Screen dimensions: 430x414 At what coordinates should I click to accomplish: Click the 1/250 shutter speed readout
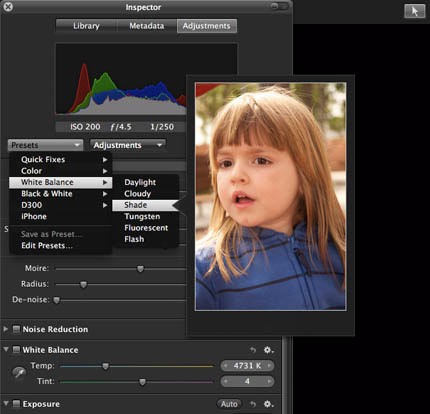pyautogui.click(x=162, y=127)
